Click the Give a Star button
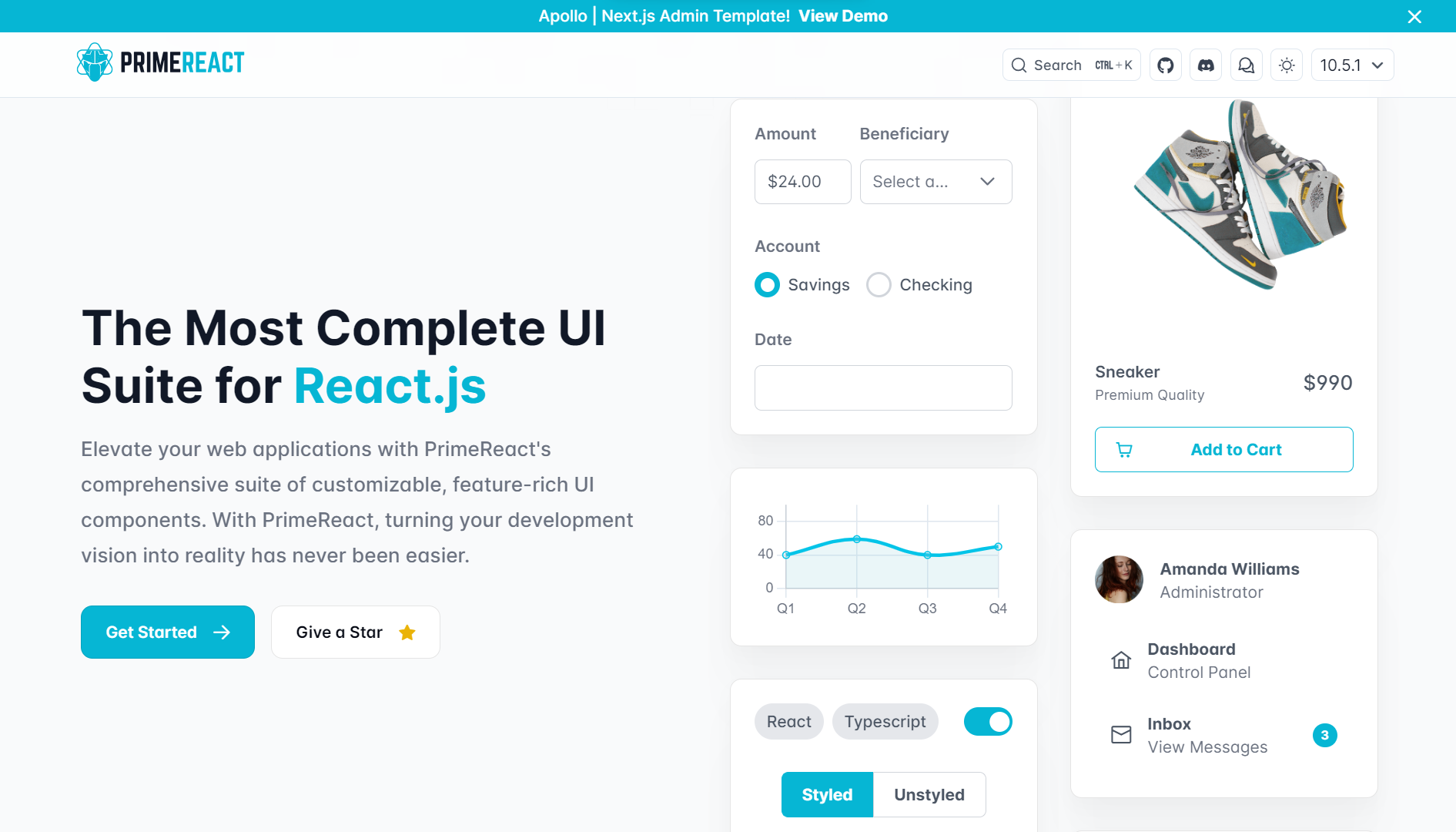1456x832 pixels. pyautogui.click(x=356, y=632)
